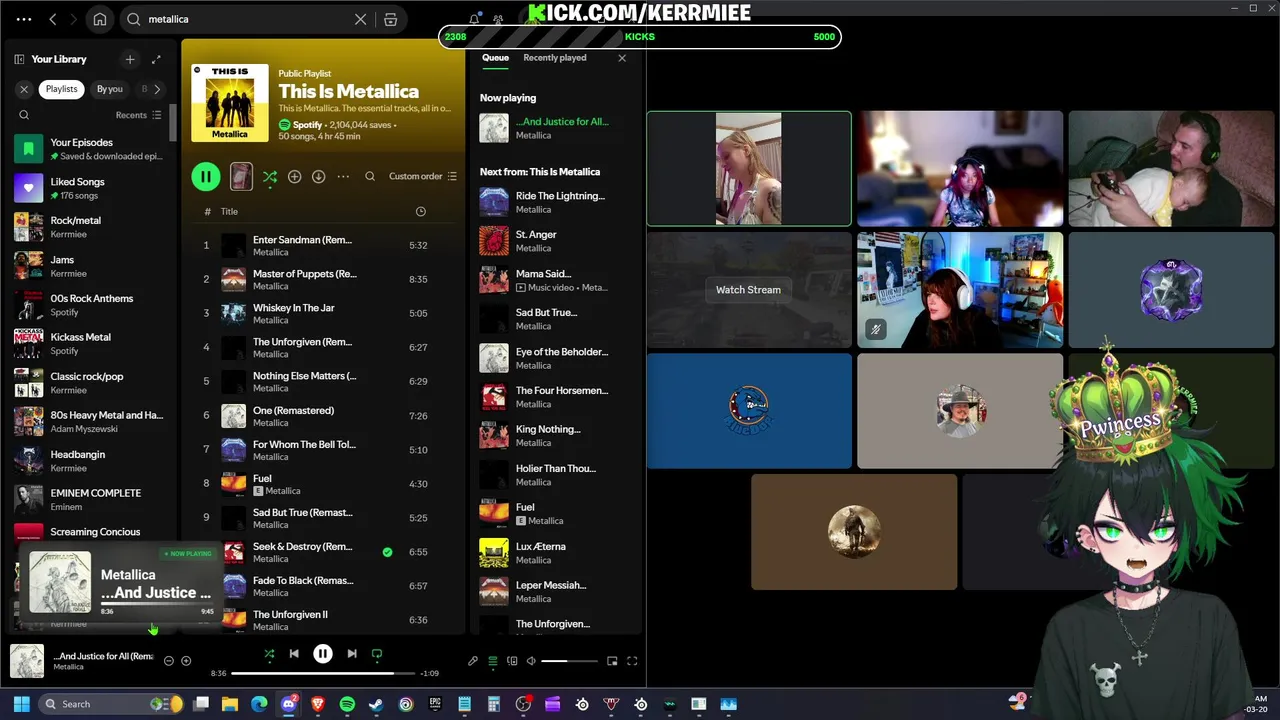Open the Rock/metal playlist
This screenshot has height=720, width=1280.
pos(88,227)
